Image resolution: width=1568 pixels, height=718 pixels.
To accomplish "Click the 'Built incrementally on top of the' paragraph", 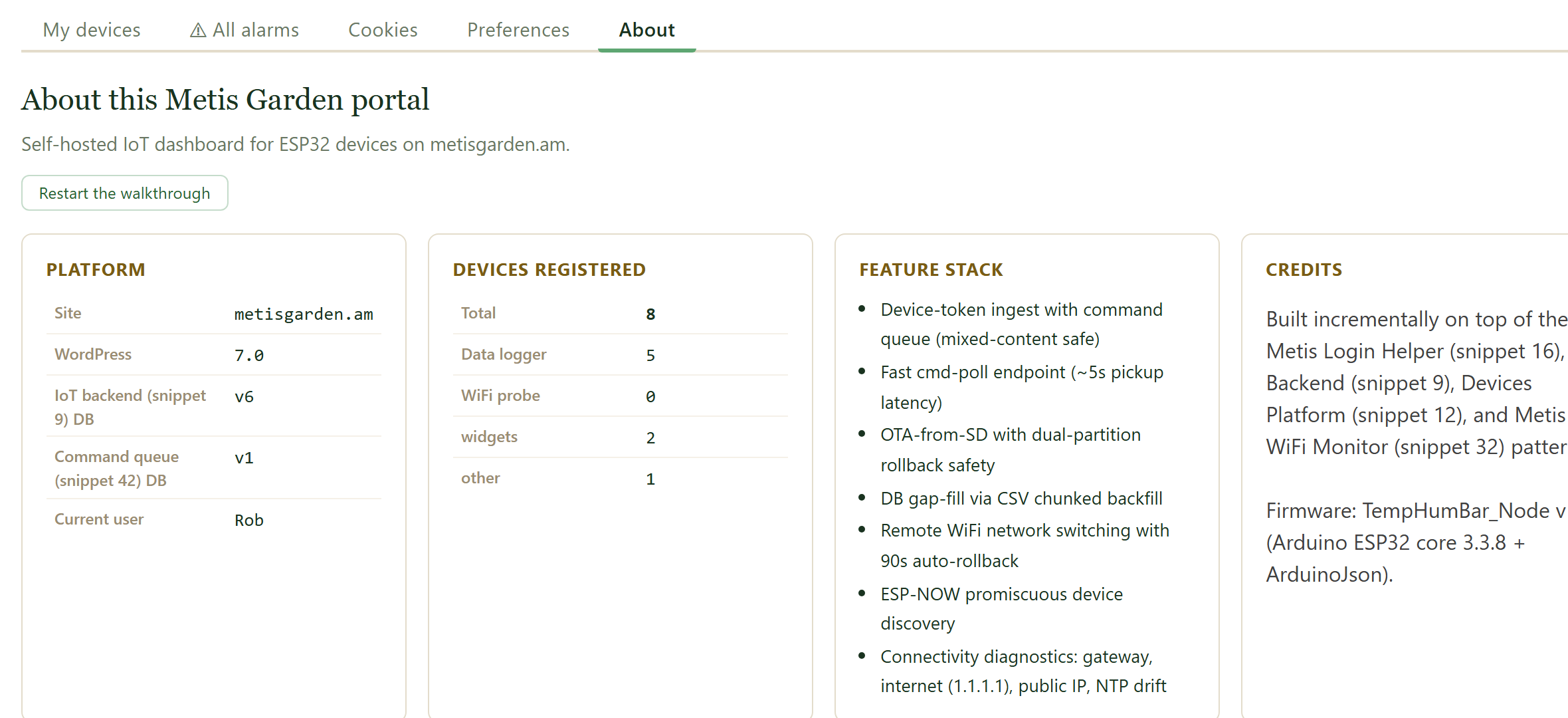I will click(x=1417, y=383).
